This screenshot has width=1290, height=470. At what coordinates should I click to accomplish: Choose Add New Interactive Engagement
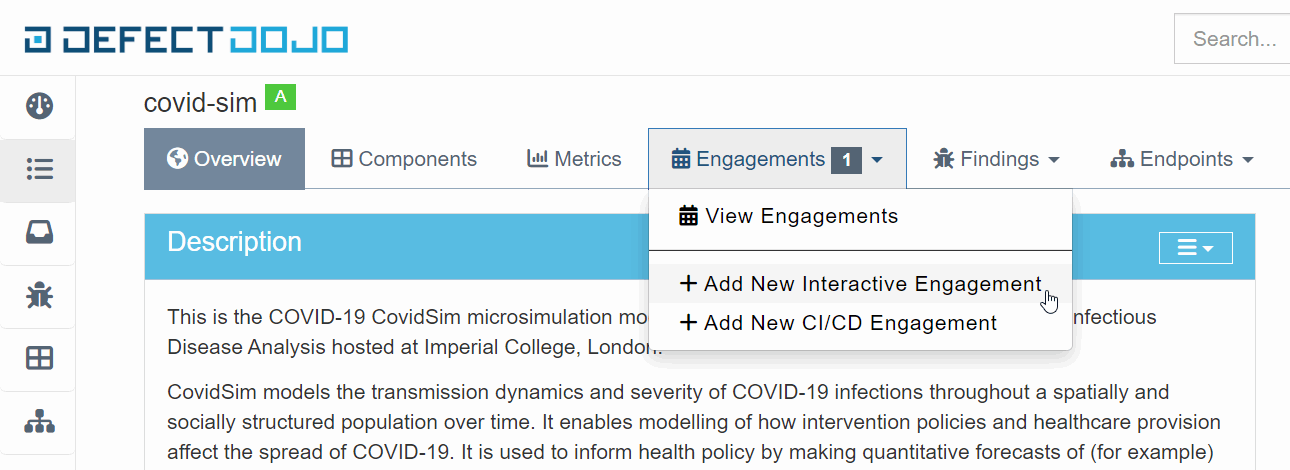[860, 284]
